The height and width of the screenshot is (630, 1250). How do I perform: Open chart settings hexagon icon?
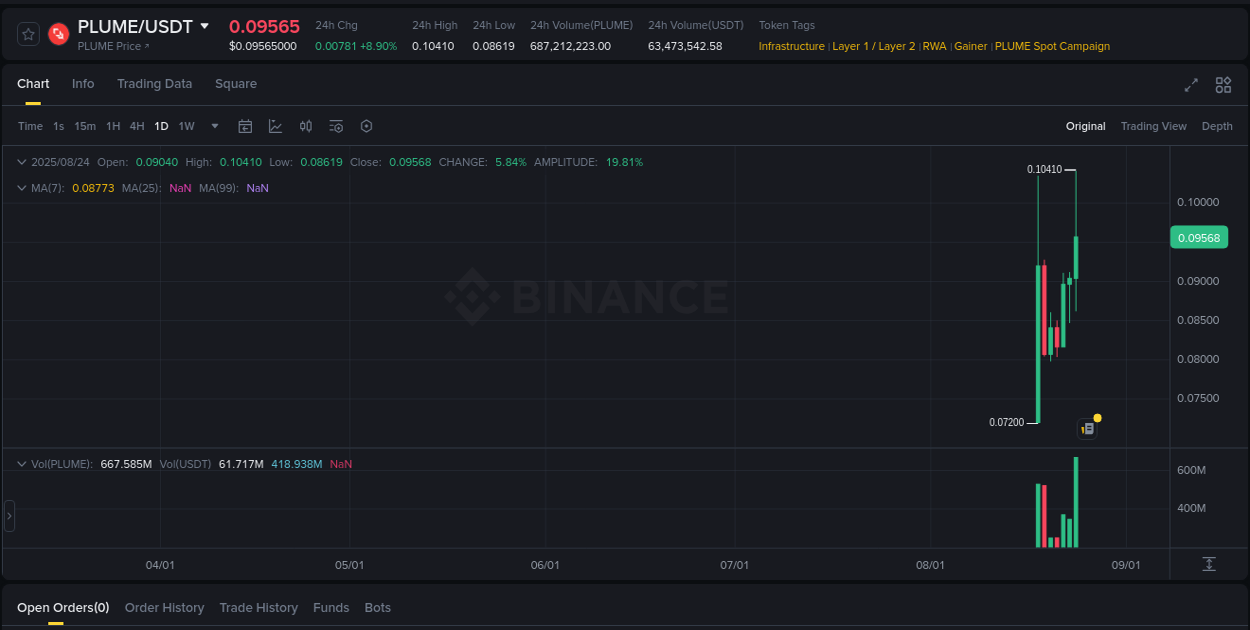tap(366, 126)
